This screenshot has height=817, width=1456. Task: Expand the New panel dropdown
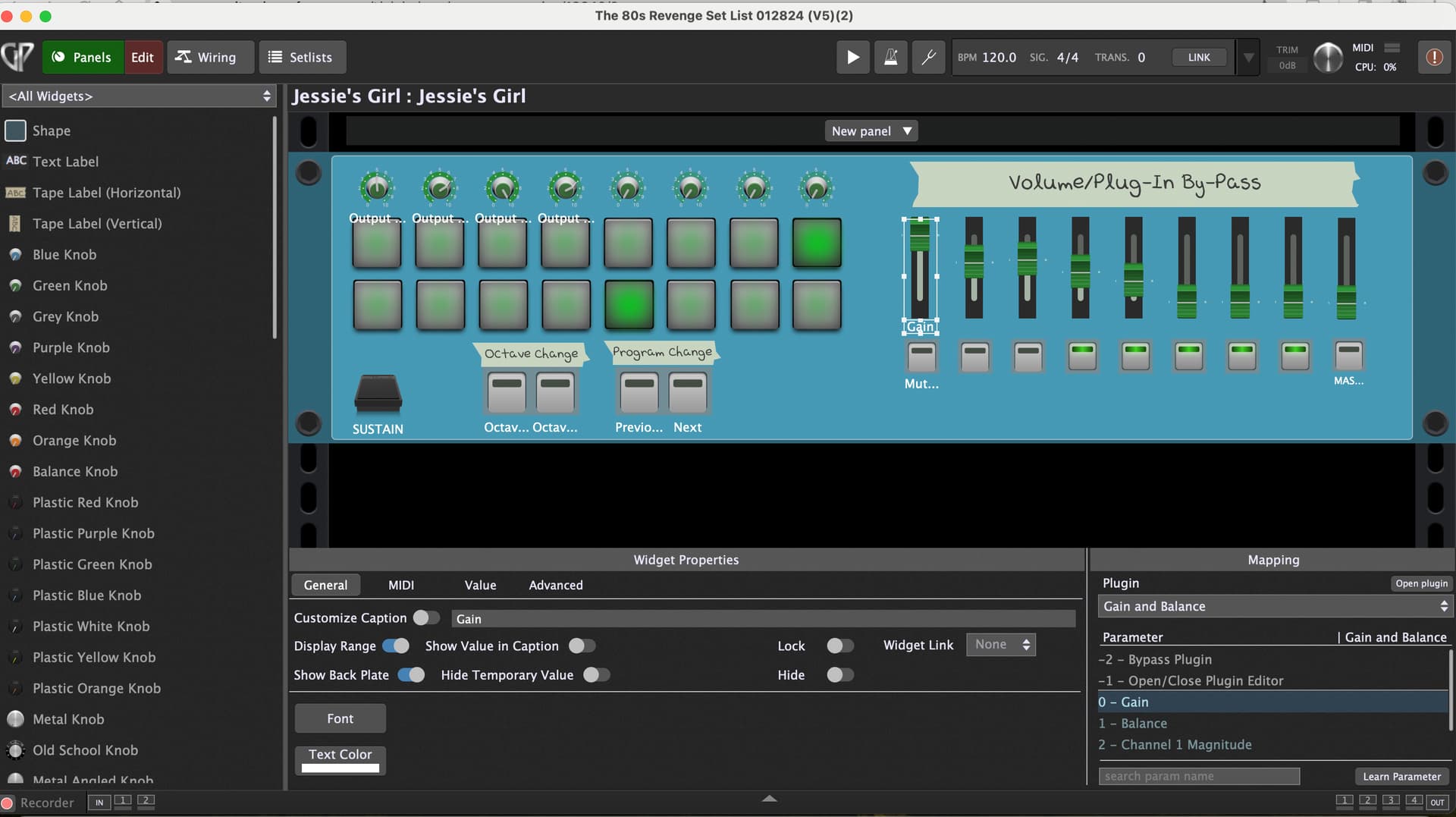(871, 131)
